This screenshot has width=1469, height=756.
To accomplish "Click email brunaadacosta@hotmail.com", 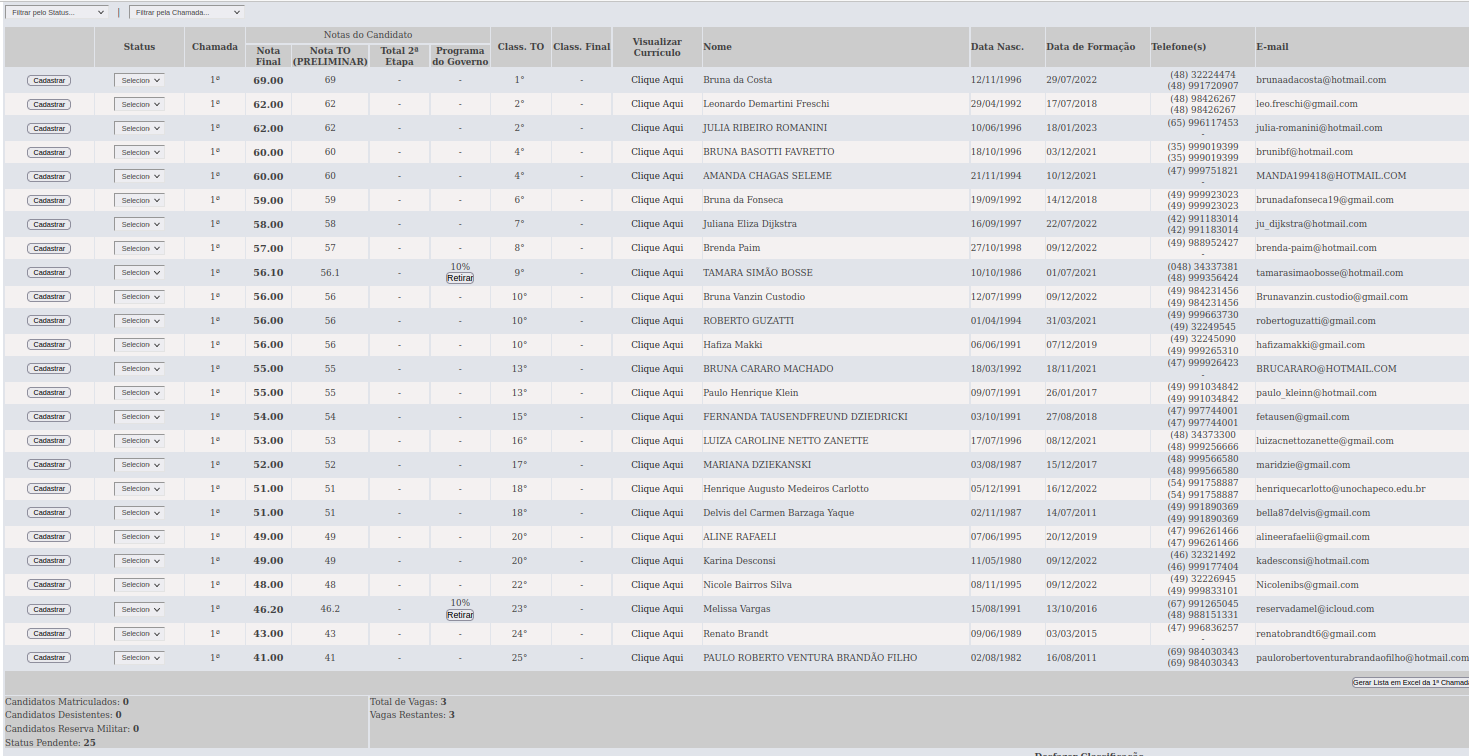I will click(1321, 80).
